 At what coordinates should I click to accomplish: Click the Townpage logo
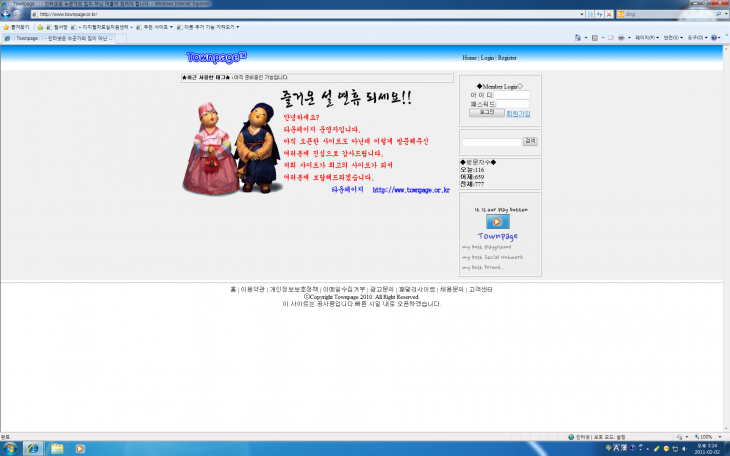pyautogui.click(x=216, y=57)
